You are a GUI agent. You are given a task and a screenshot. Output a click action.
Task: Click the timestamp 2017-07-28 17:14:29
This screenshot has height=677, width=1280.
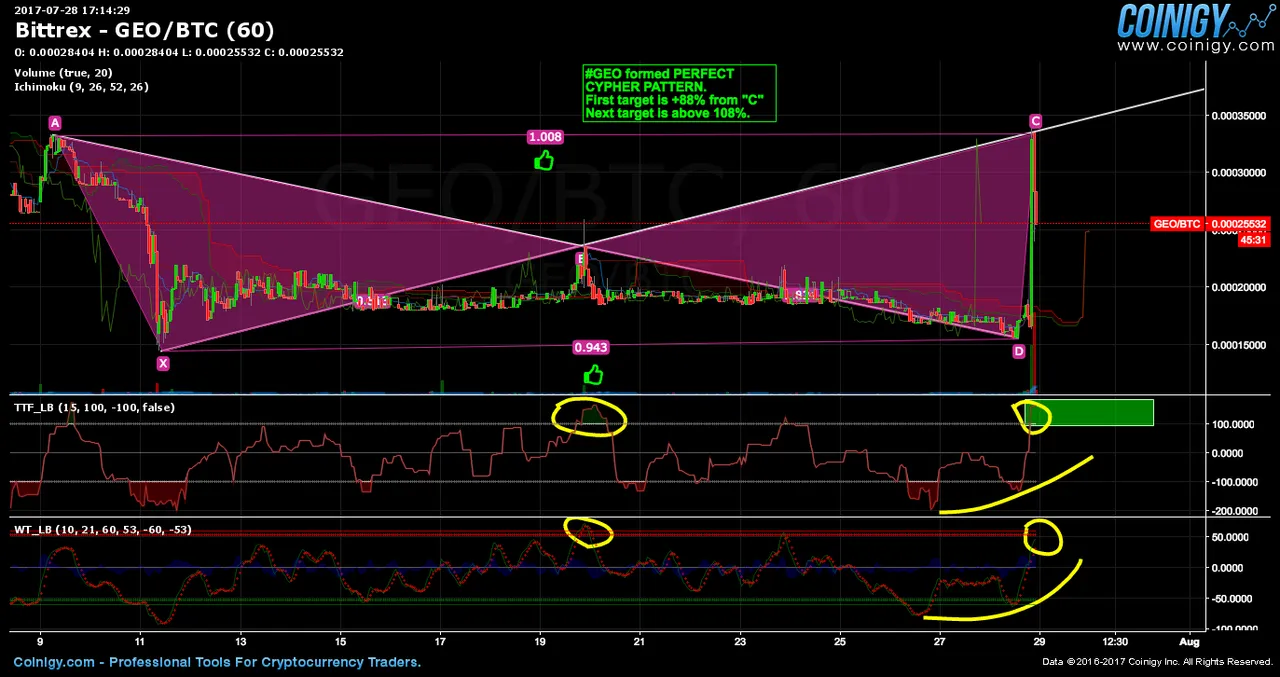click(72, 10)
